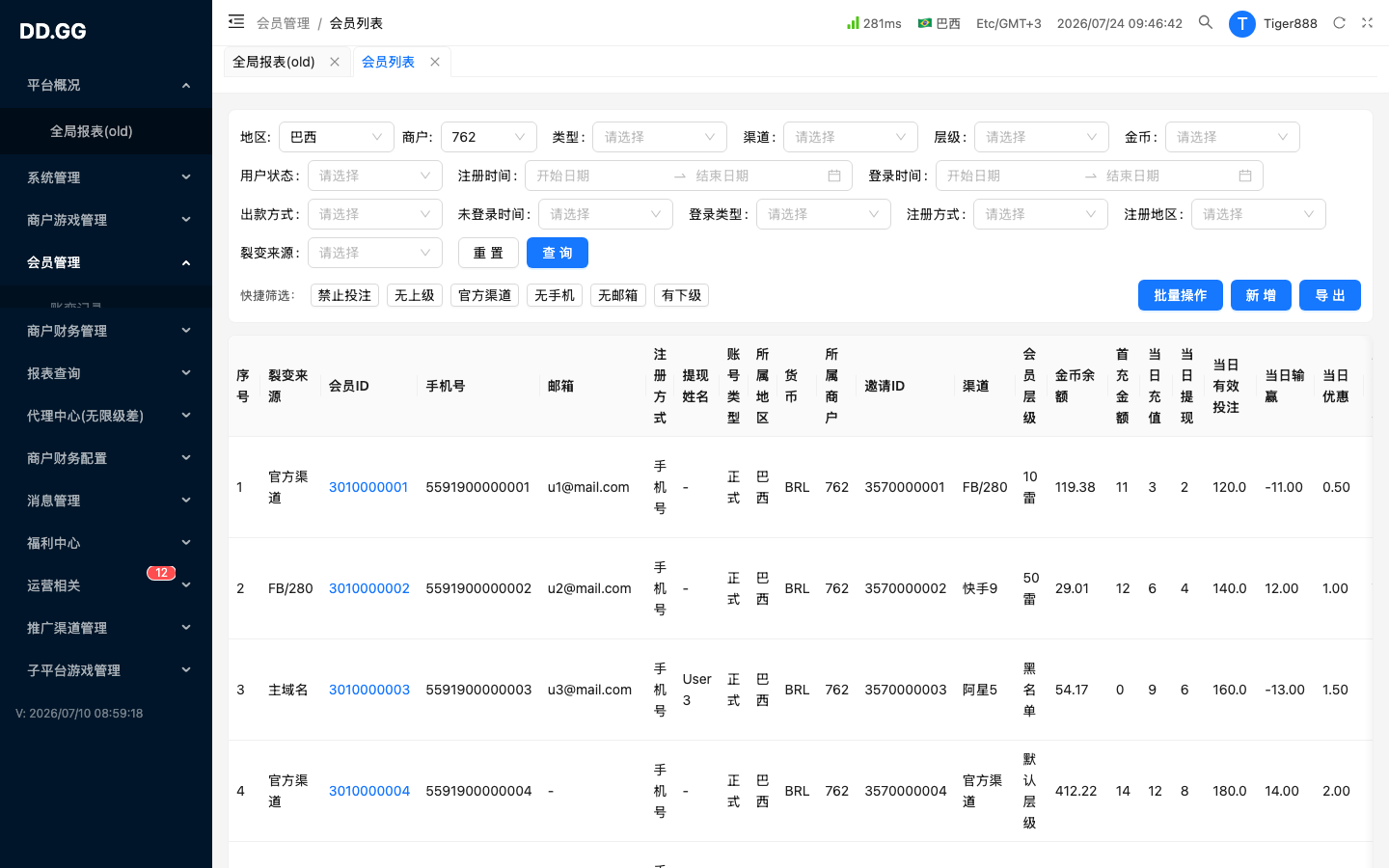Open calendar icon in 注册时间 range

(834, 176)
